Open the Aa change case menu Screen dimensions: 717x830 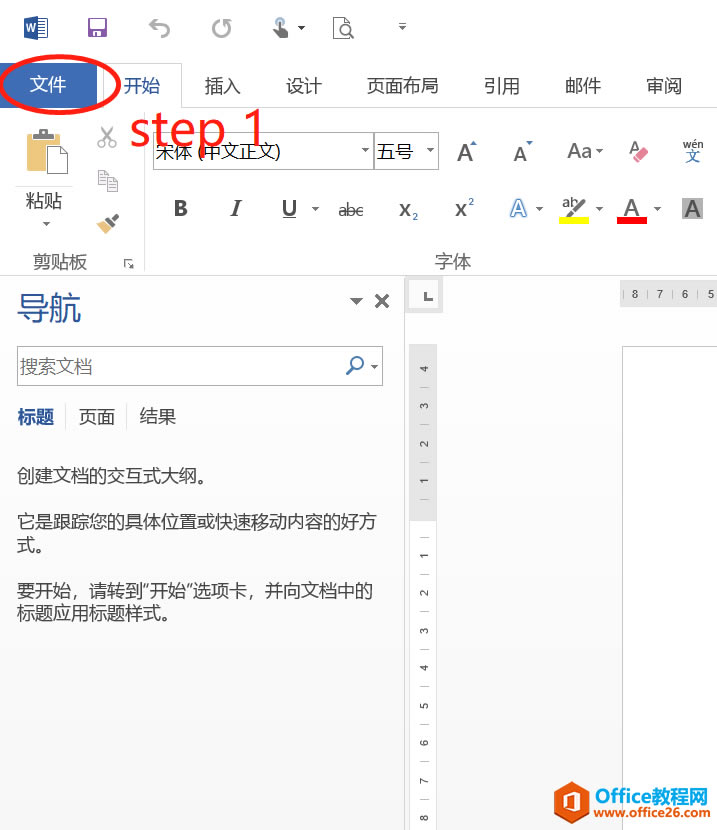pyautogui.click(x=584, y=151)
